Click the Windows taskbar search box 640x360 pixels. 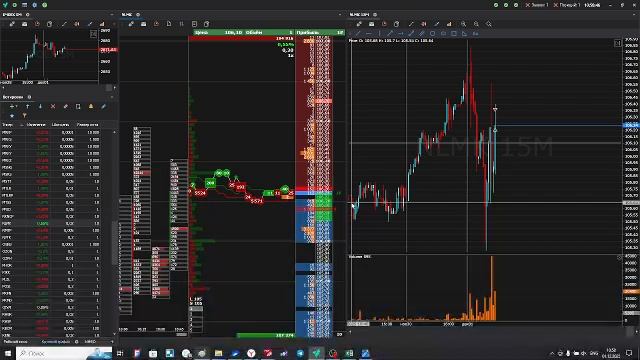coord(64,353)
